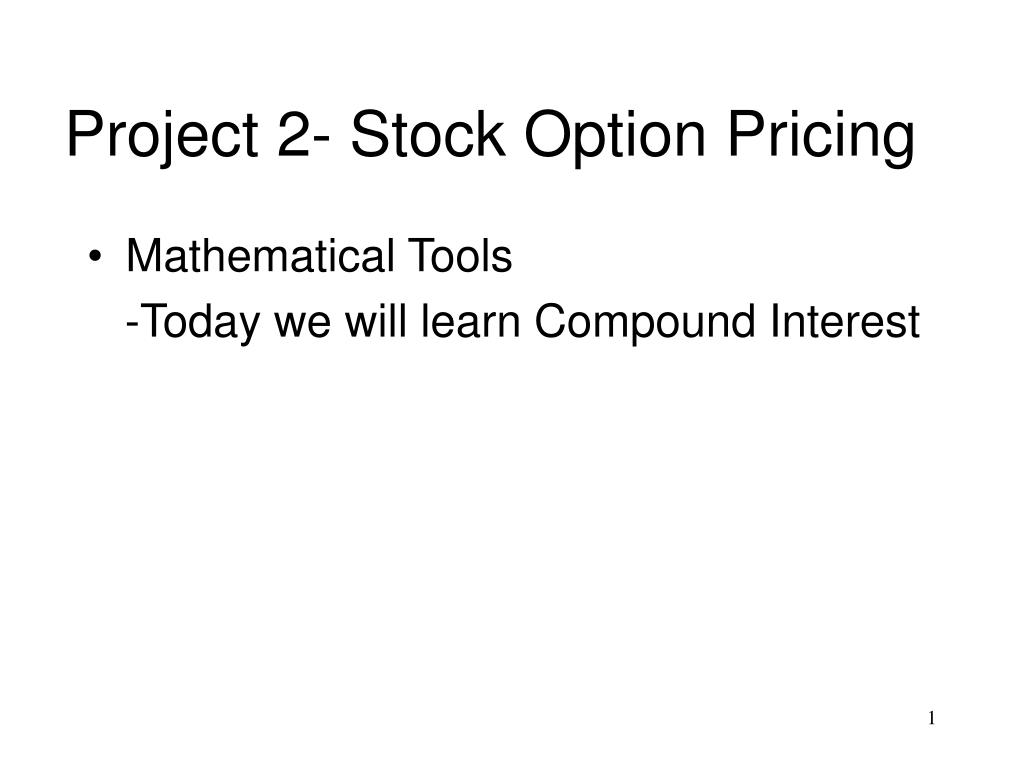Screen dimensions: 1024x768
Task: Click the word 'Project' in the title
Action: [163, 138]
